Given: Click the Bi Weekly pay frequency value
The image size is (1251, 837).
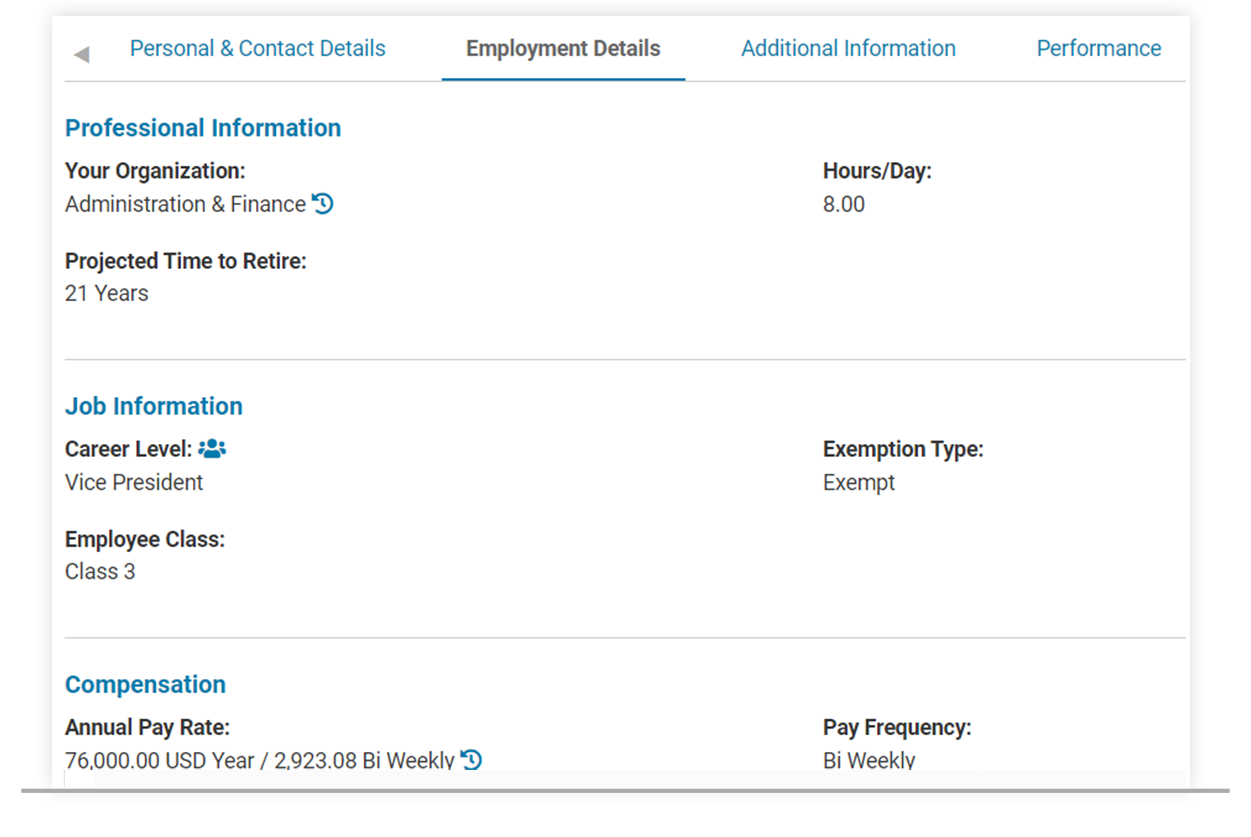Looking at the screenshot, I should point(869,760).
